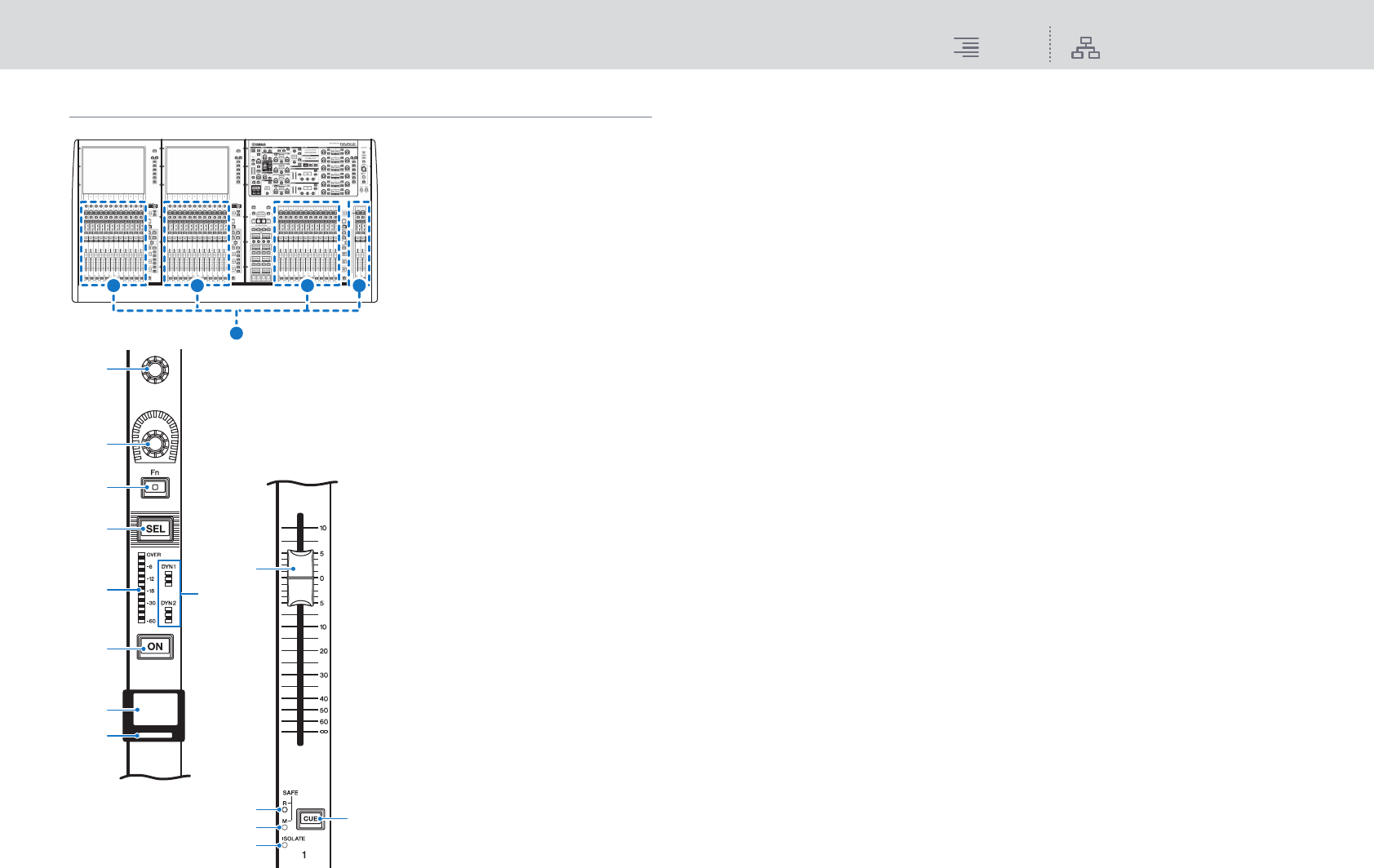
Task: Click the channel fader knob
Action: (299, 577)
